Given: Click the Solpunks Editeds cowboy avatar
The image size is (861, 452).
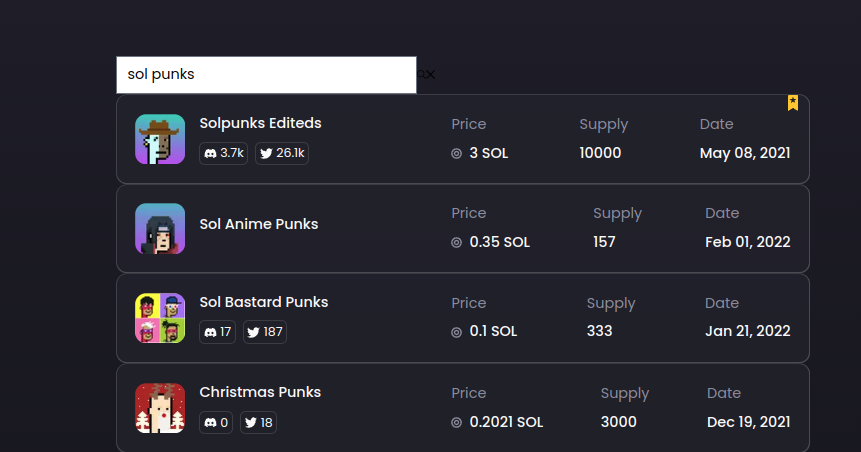Looking at the screenshot, I should (160, 139).
